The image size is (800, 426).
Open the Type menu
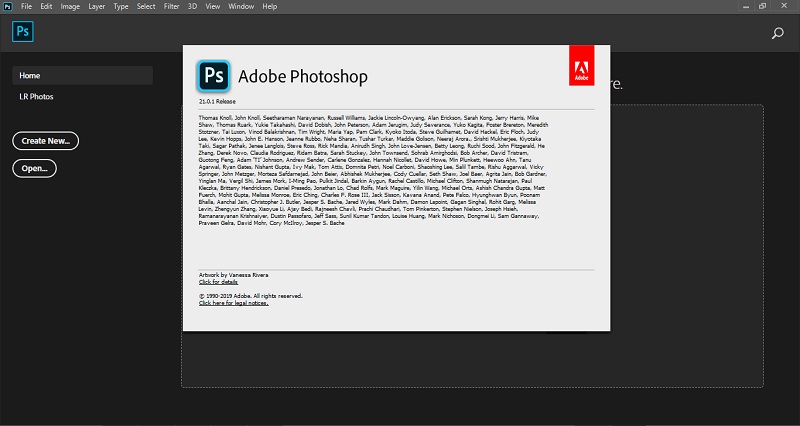click(120, 7)
